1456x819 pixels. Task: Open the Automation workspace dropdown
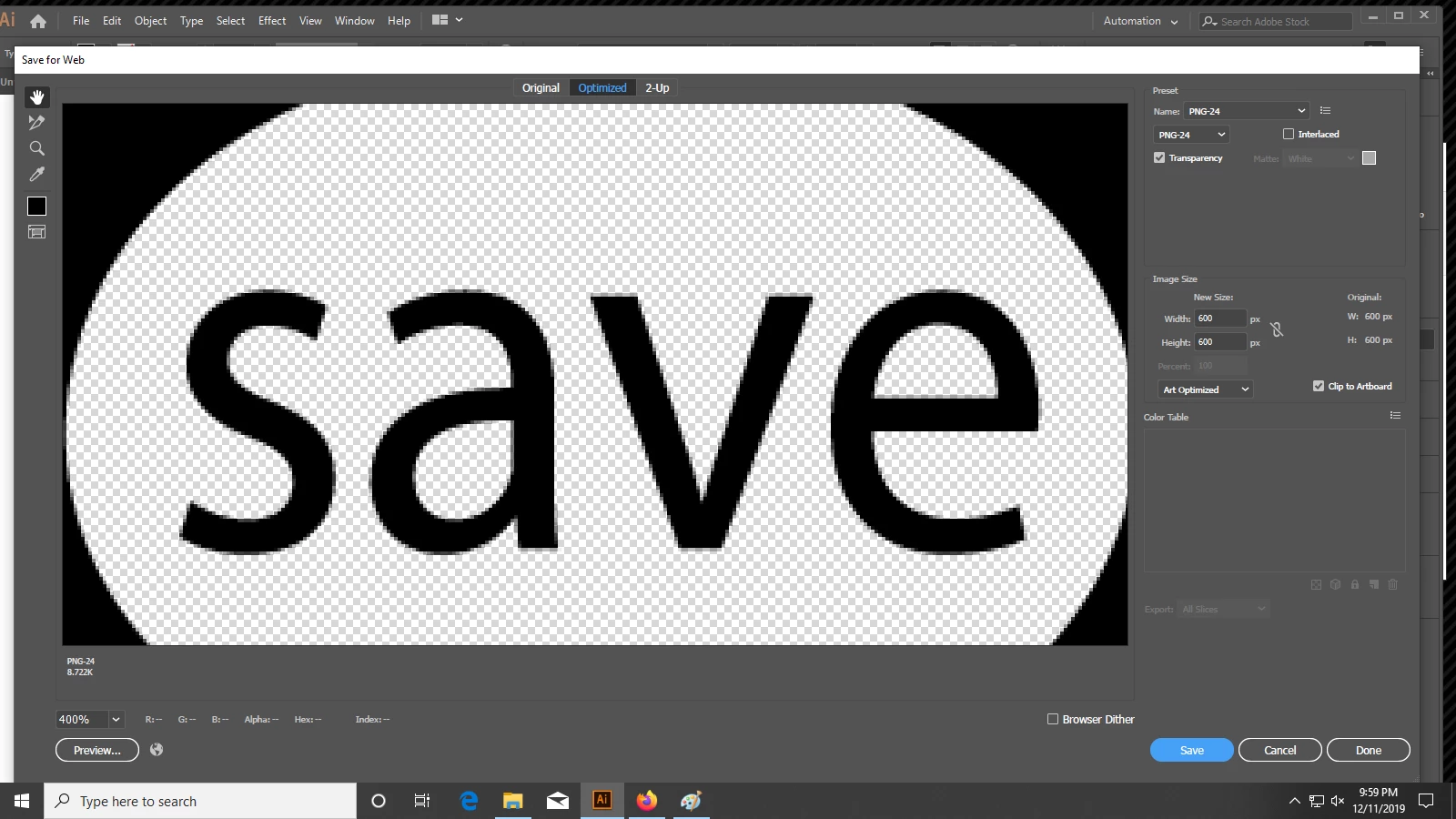(1140, 21)
